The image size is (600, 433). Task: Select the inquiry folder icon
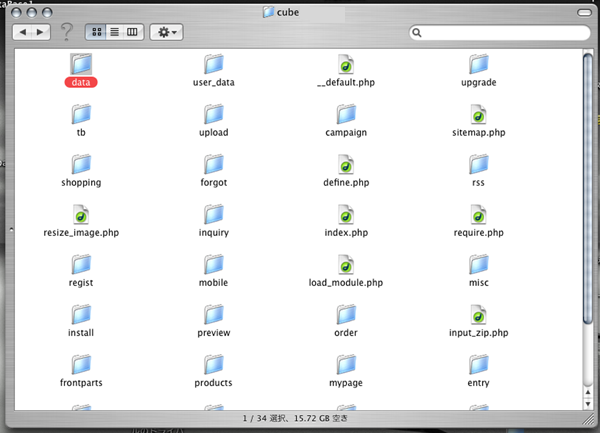pyautogui.click(x=214, y=214)
